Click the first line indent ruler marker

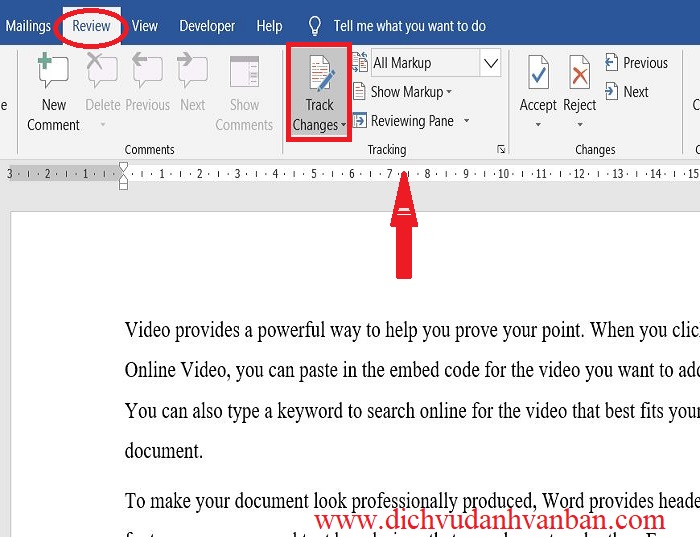point(123,167)
